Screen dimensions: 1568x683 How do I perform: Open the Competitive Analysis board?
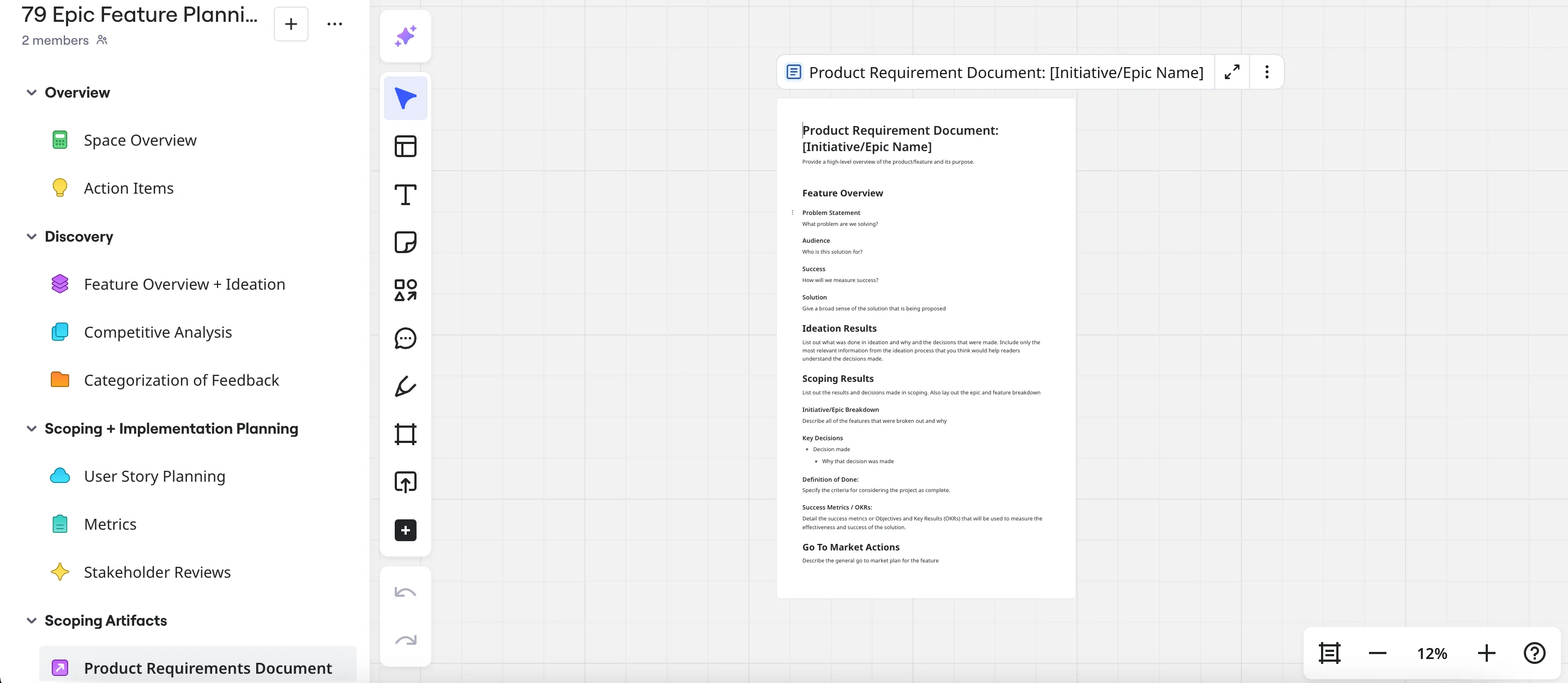158,332
